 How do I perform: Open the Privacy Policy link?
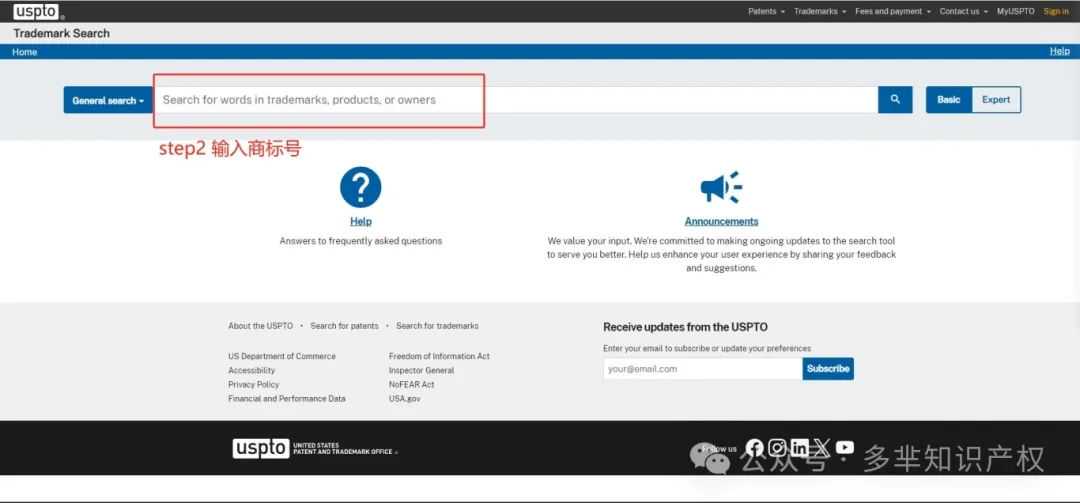(x=253, y=384)
